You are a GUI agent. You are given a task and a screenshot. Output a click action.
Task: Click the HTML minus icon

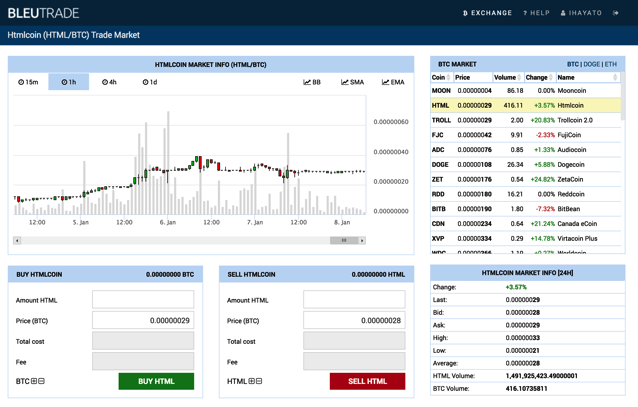259,381
